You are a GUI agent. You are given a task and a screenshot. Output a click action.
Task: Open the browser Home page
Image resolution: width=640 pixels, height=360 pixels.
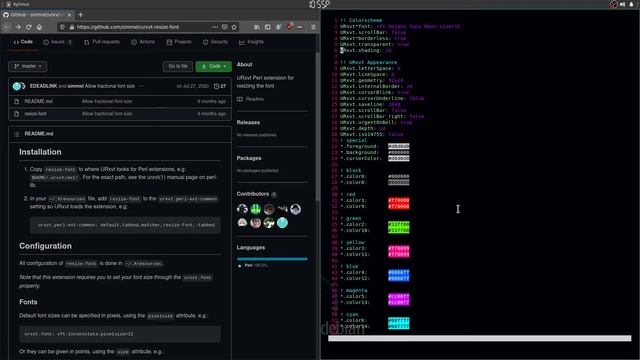click(40, 27)
